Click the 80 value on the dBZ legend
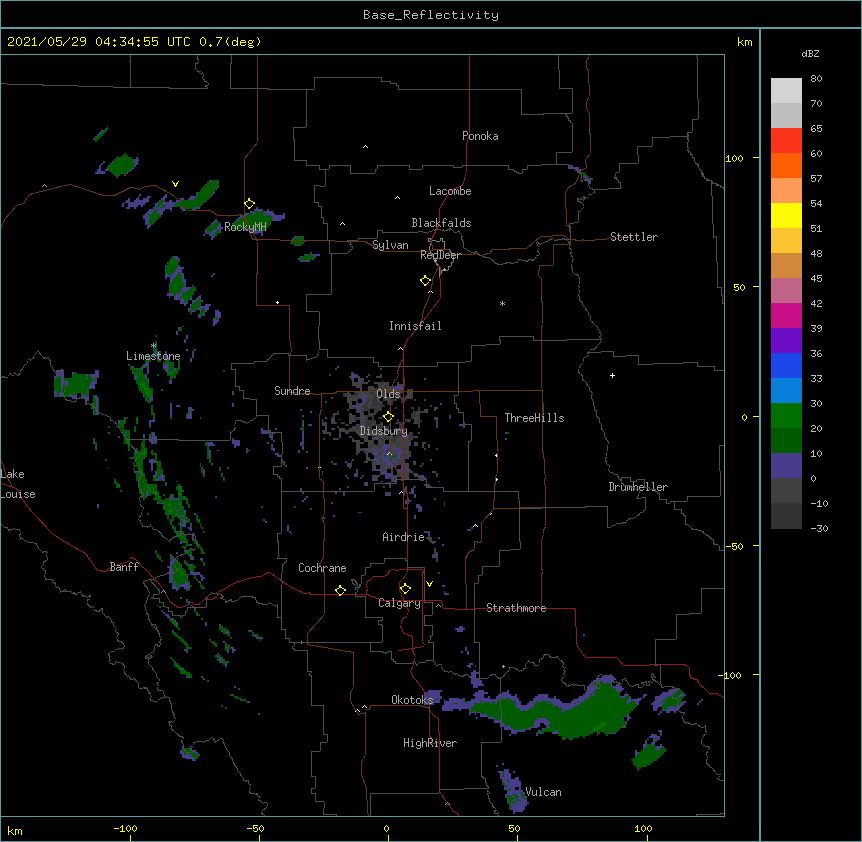862x842 pixels. pyautogui.click(x=816, y=79)
